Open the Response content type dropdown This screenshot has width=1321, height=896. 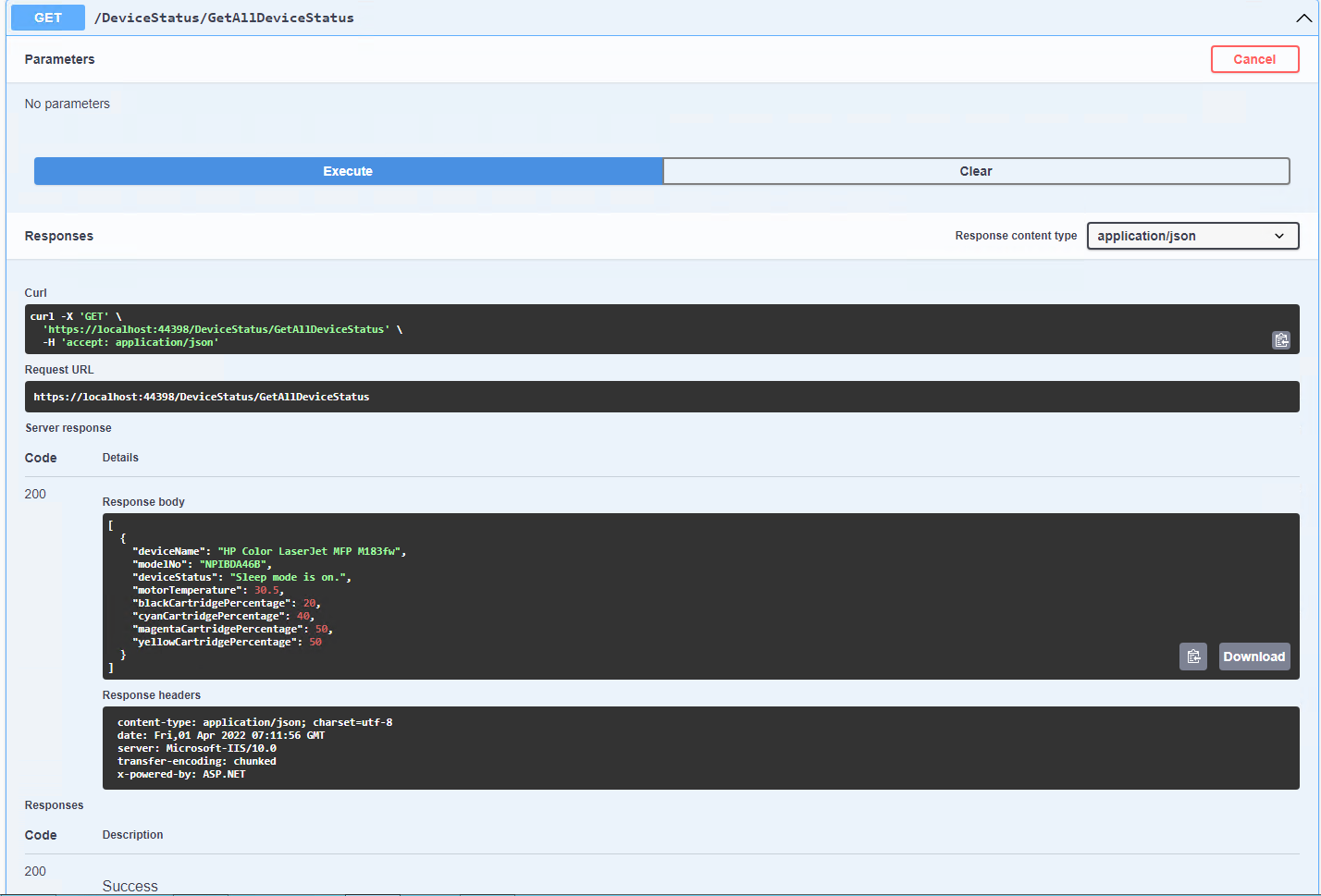tap(1192, 236)
